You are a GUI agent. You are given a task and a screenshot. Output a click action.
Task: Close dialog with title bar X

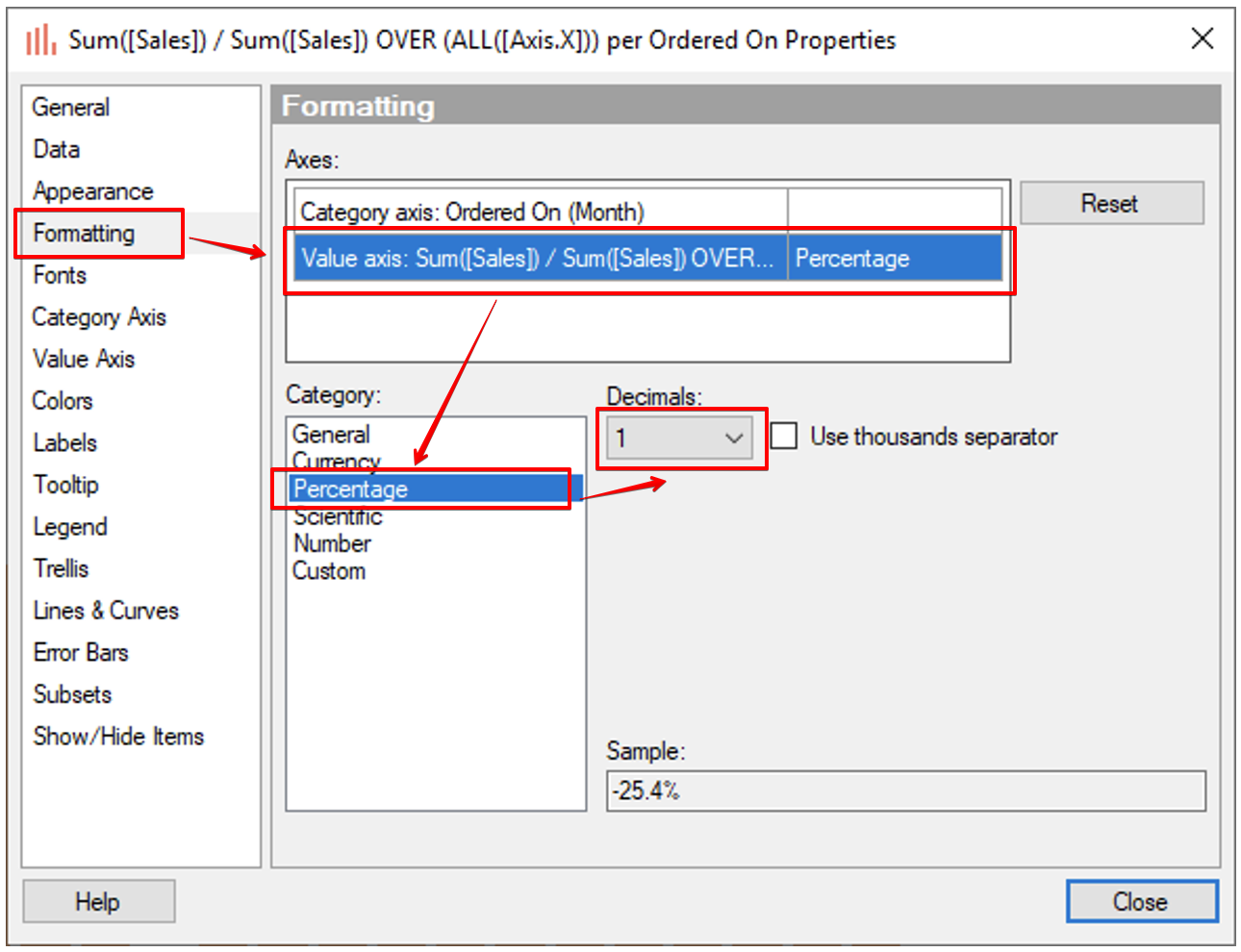(x=1202, y=38)
